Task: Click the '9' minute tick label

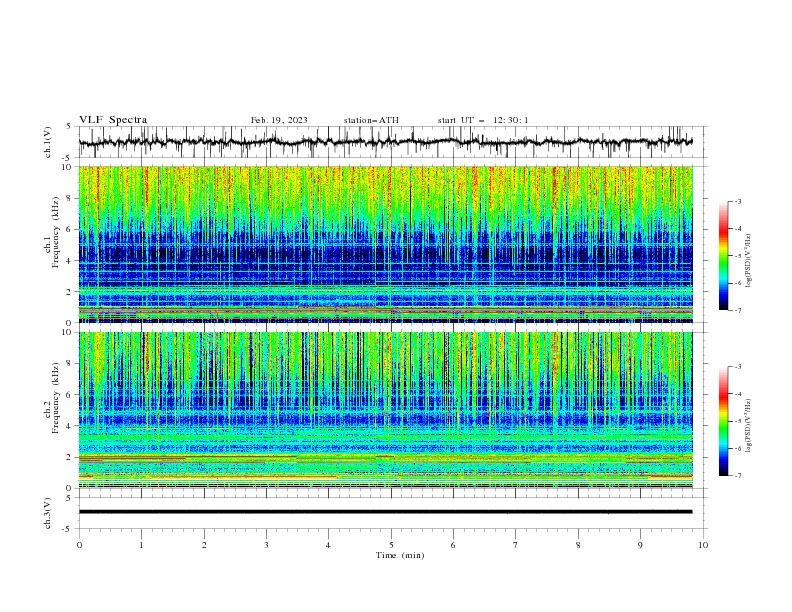Action: click(x=640, y=545)
